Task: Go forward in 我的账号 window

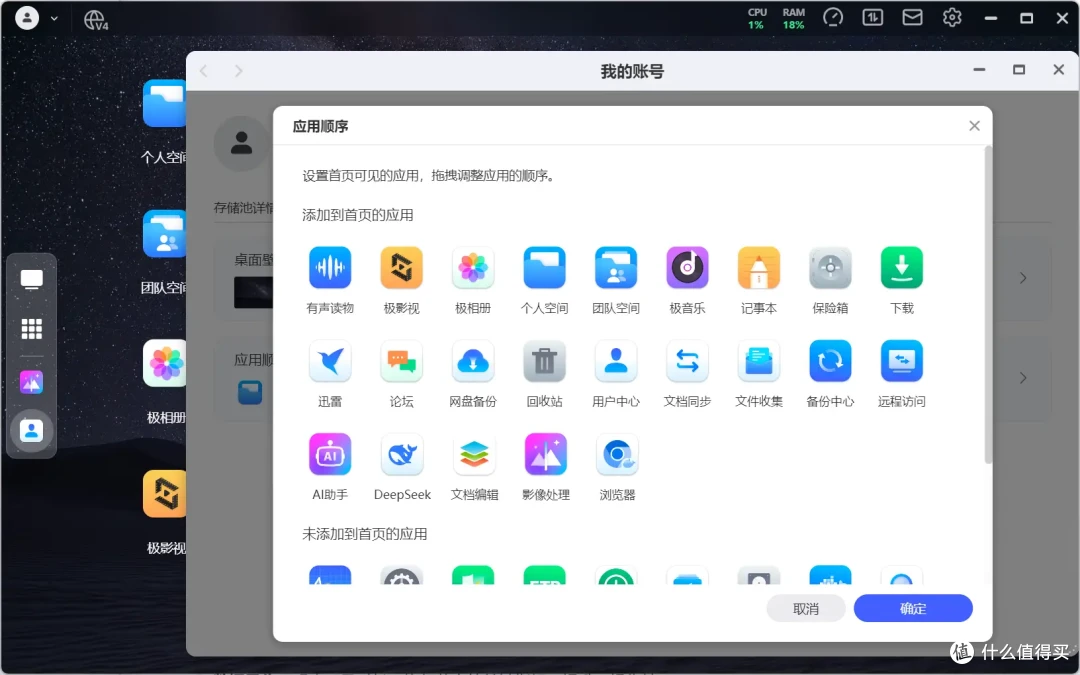Action: (x=238, y=71)
